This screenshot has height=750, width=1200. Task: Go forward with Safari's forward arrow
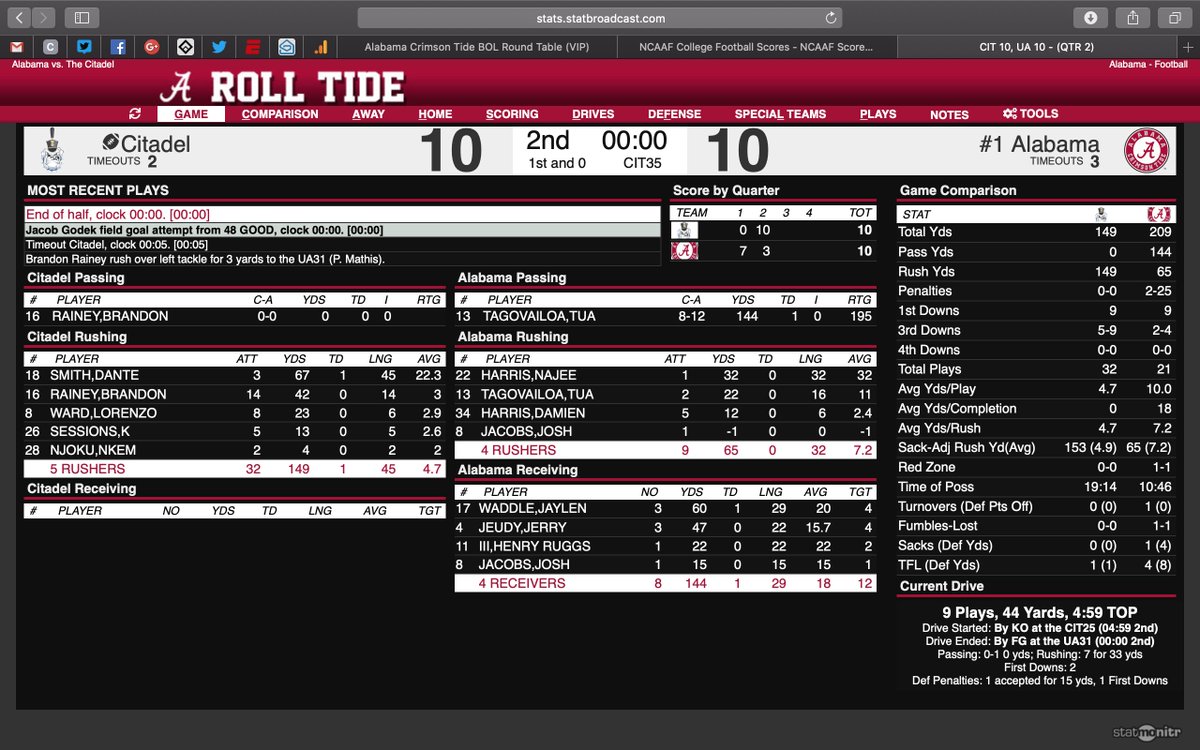44,18
